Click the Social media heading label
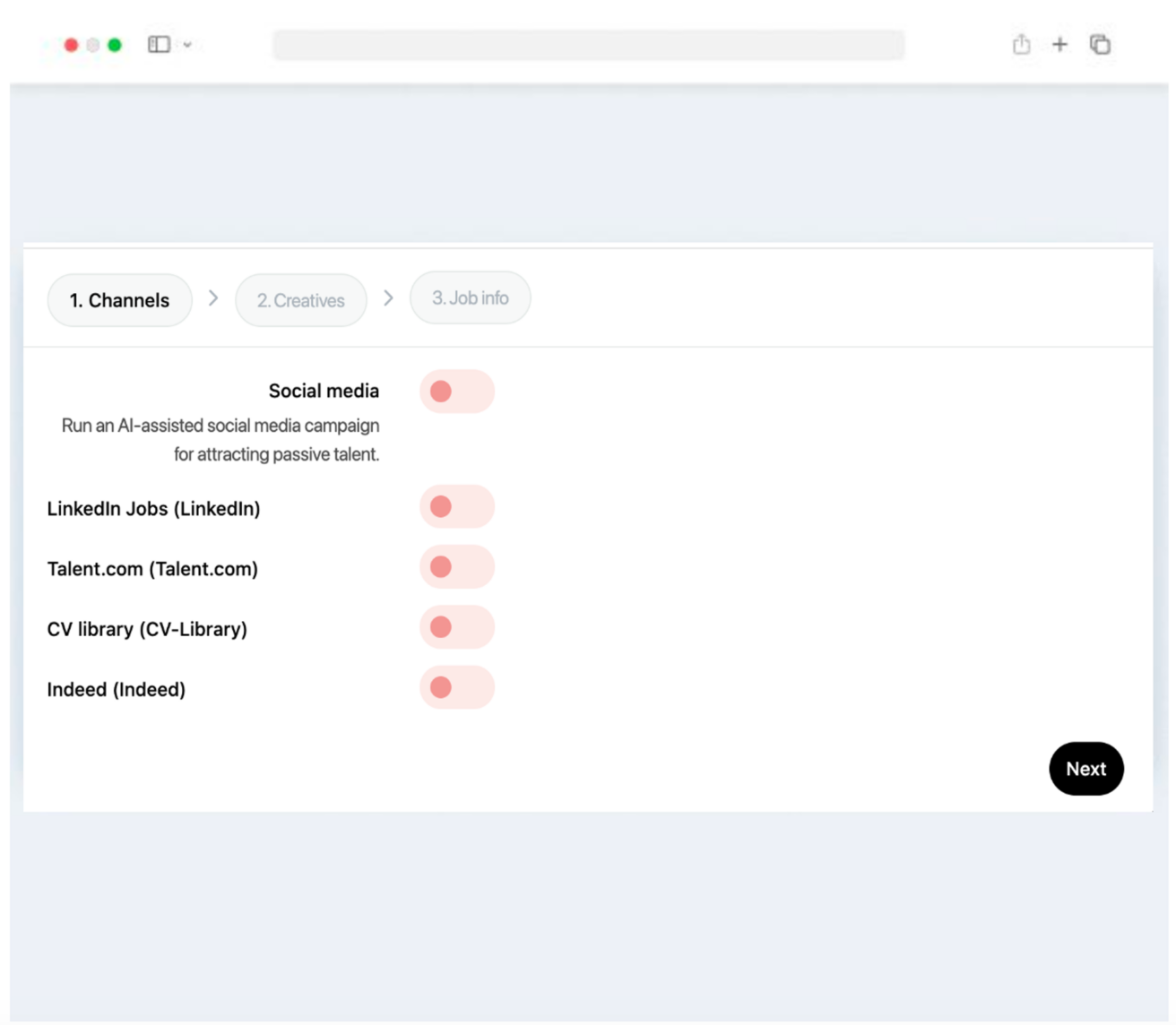 [x=323, y=391]
